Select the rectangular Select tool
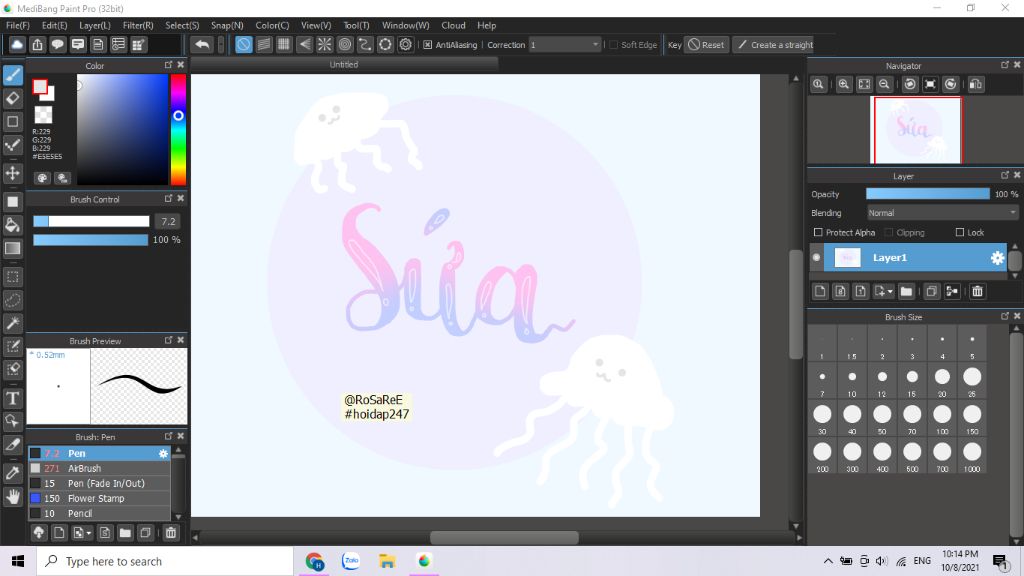 click(12, 277)
